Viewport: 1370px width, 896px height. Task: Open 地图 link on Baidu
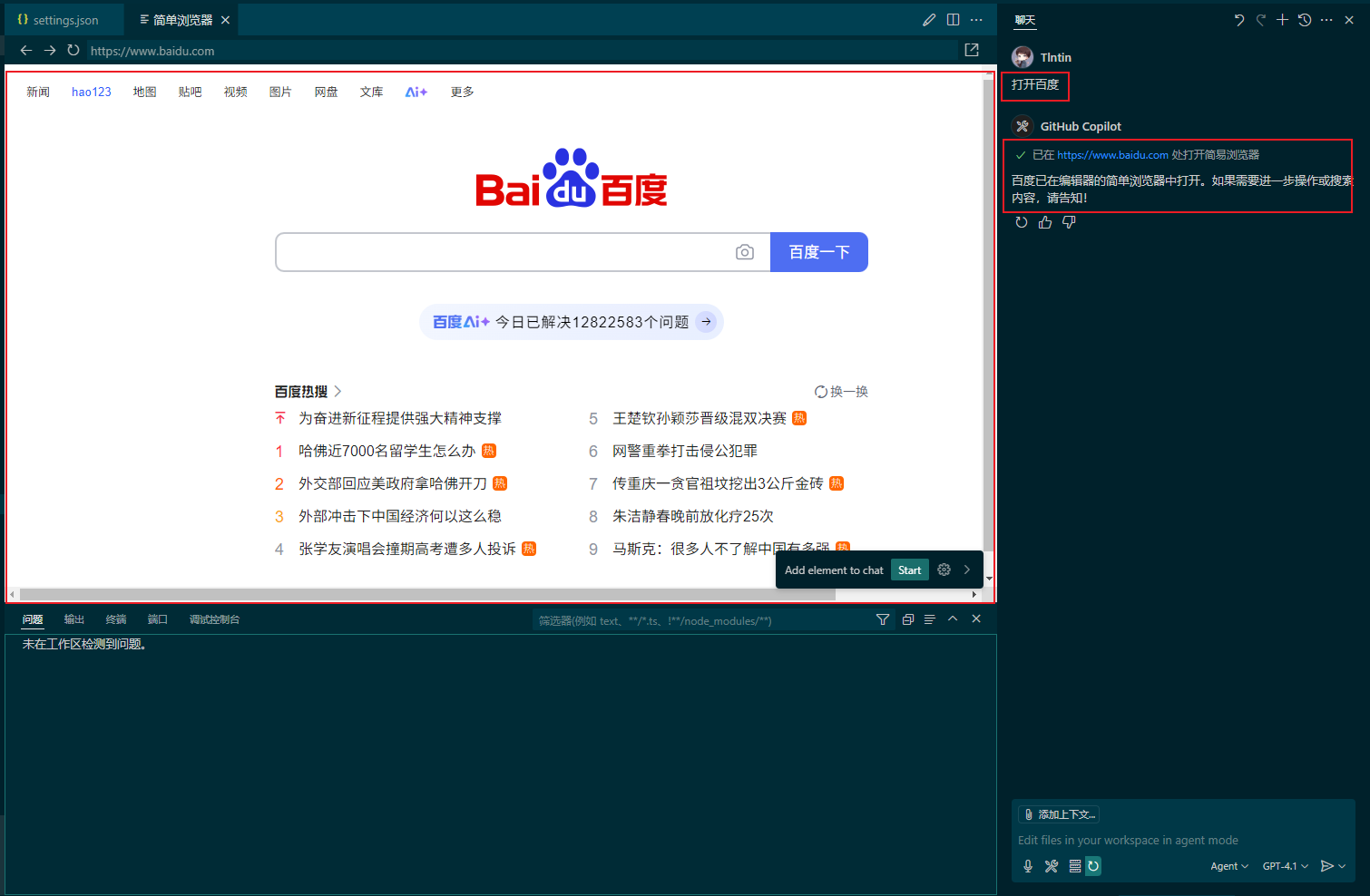click(145, 92)
